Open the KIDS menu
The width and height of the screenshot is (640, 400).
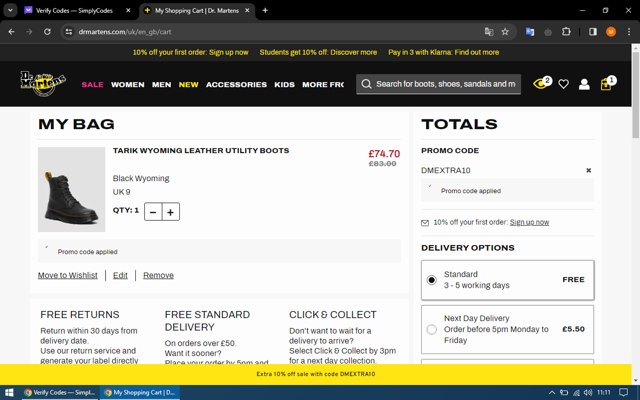[x=284, y=84]
